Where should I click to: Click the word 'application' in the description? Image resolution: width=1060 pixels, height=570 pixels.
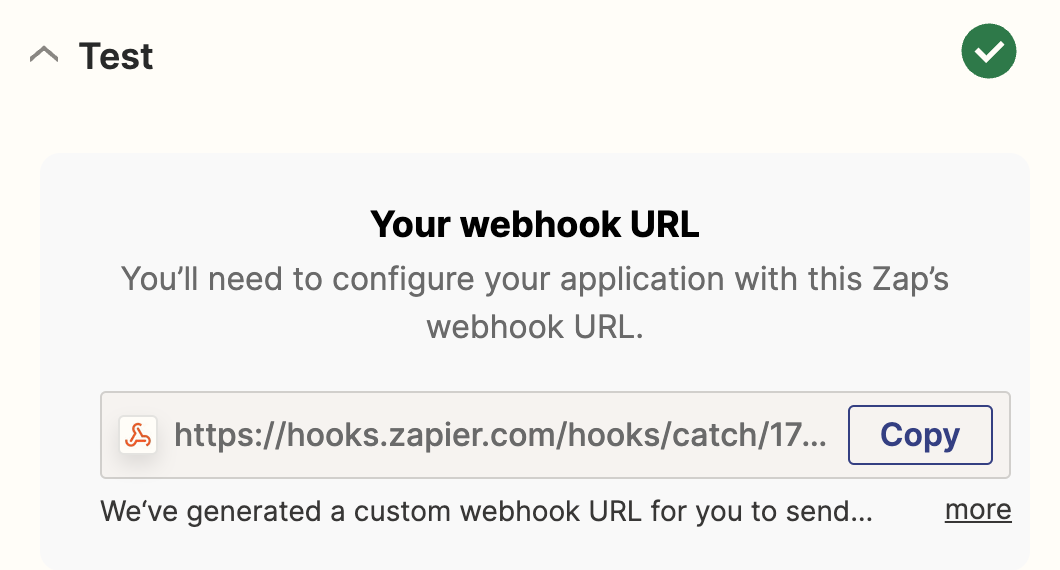coord(642,280)
